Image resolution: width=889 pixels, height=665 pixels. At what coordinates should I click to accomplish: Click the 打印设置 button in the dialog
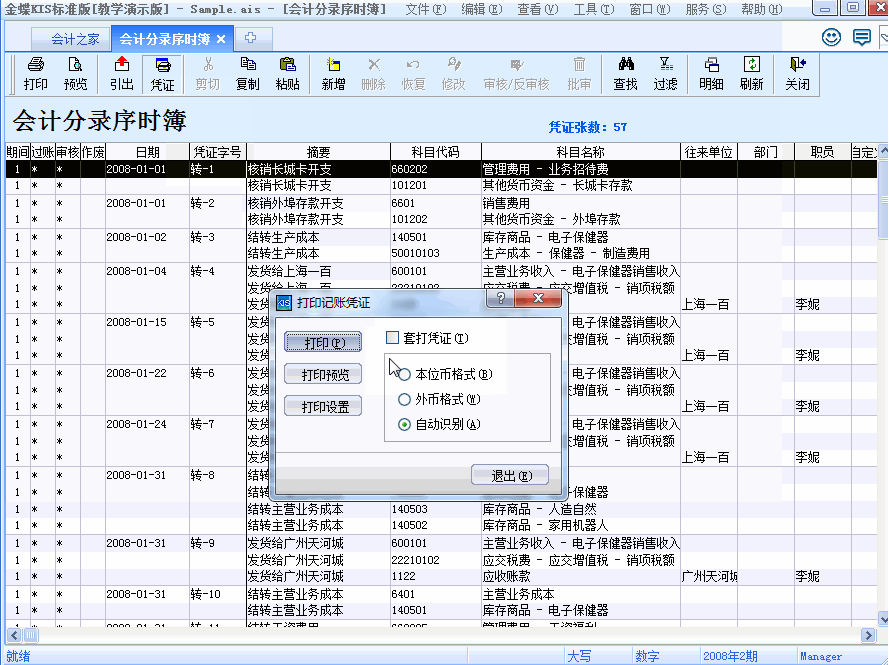coord(323,405)
